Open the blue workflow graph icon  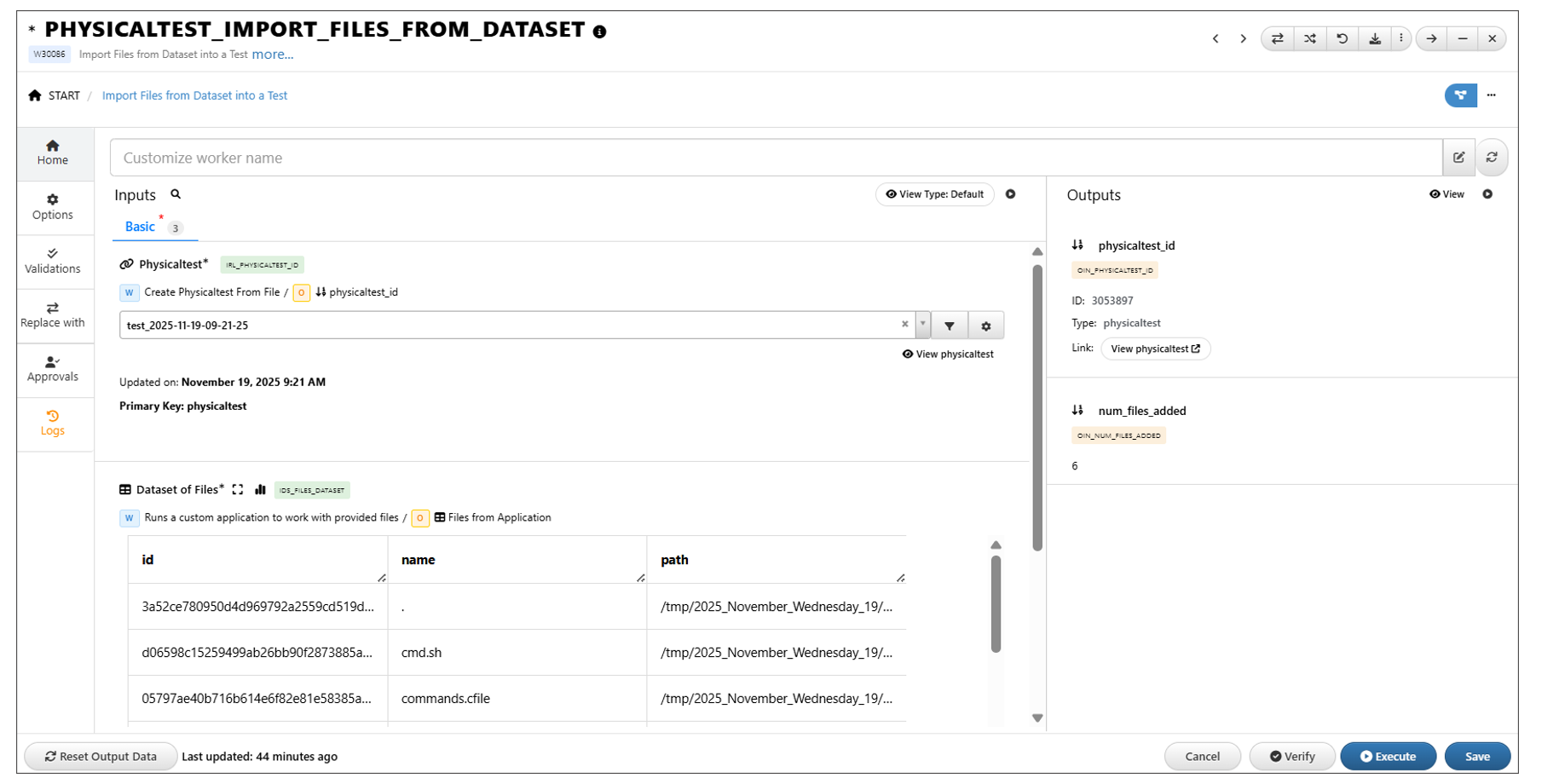1459,95
